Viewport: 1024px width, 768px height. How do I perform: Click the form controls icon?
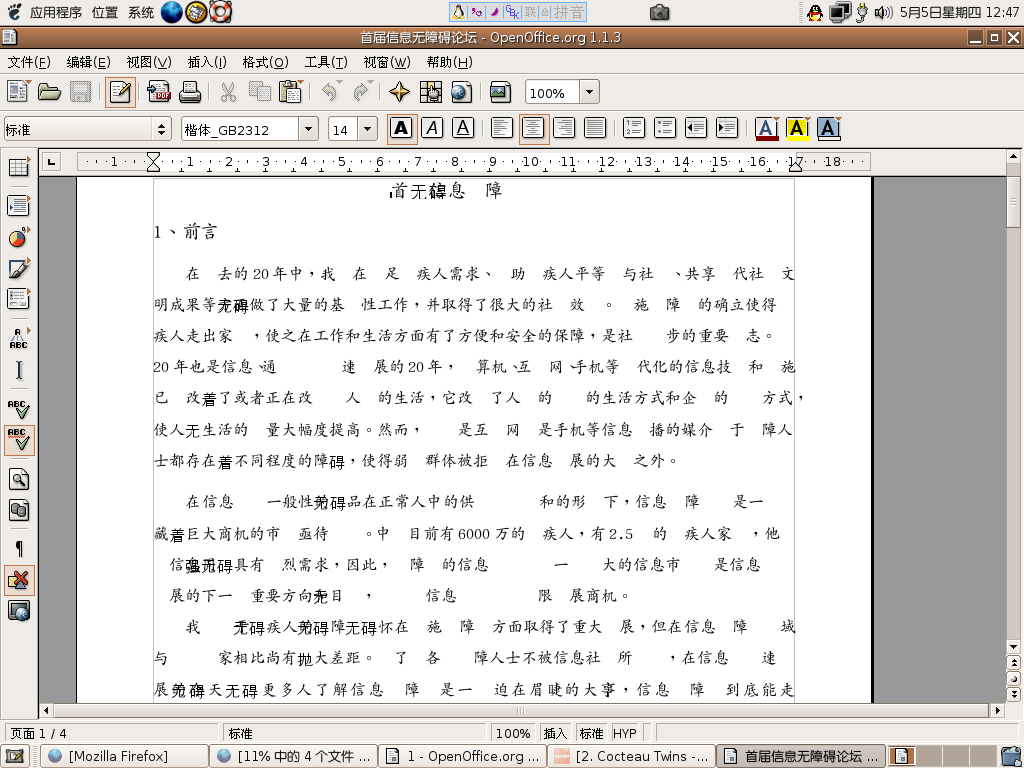[x=19, y=299]
